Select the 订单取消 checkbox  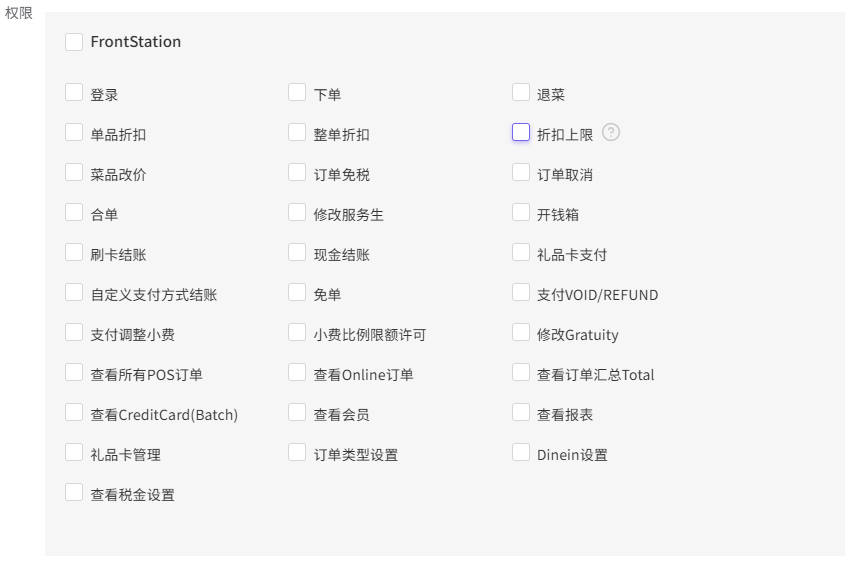click(521, 173)
